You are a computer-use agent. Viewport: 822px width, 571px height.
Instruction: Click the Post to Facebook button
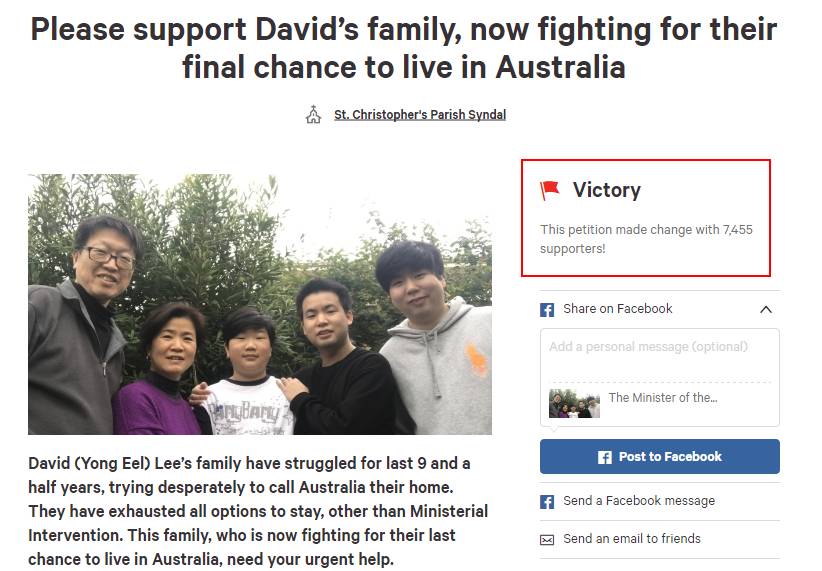coord(659,457)
